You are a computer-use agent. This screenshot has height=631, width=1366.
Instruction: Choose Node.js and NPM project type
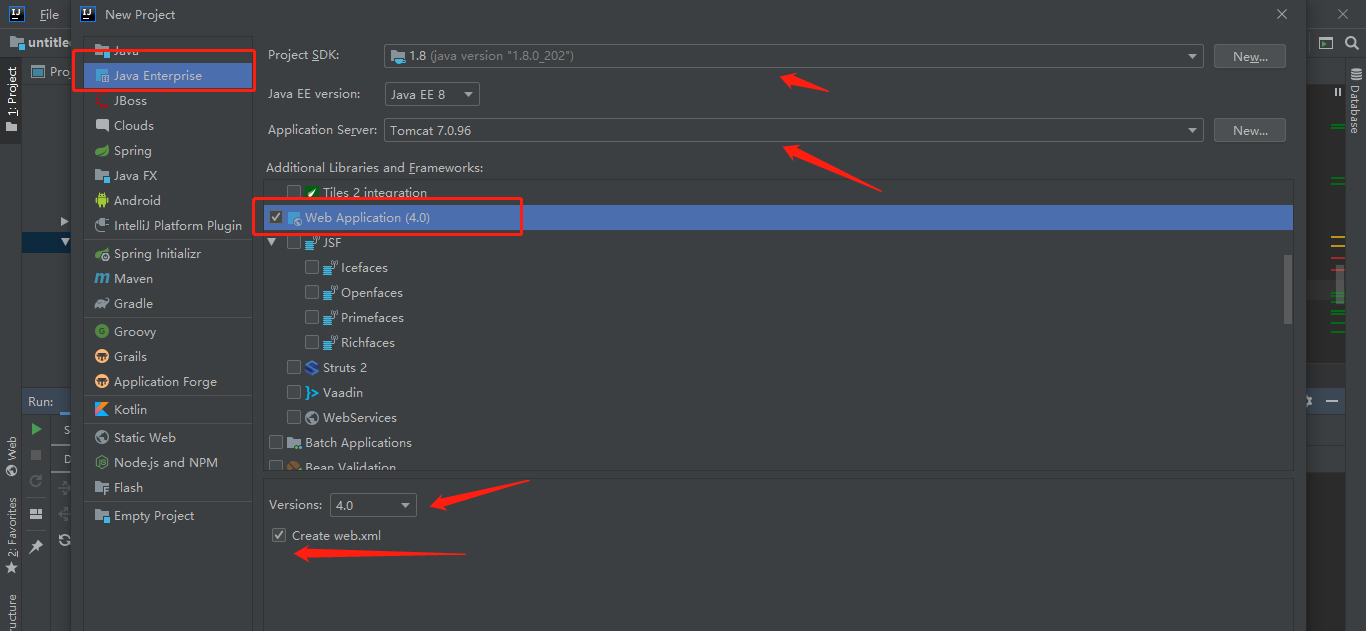168,463
